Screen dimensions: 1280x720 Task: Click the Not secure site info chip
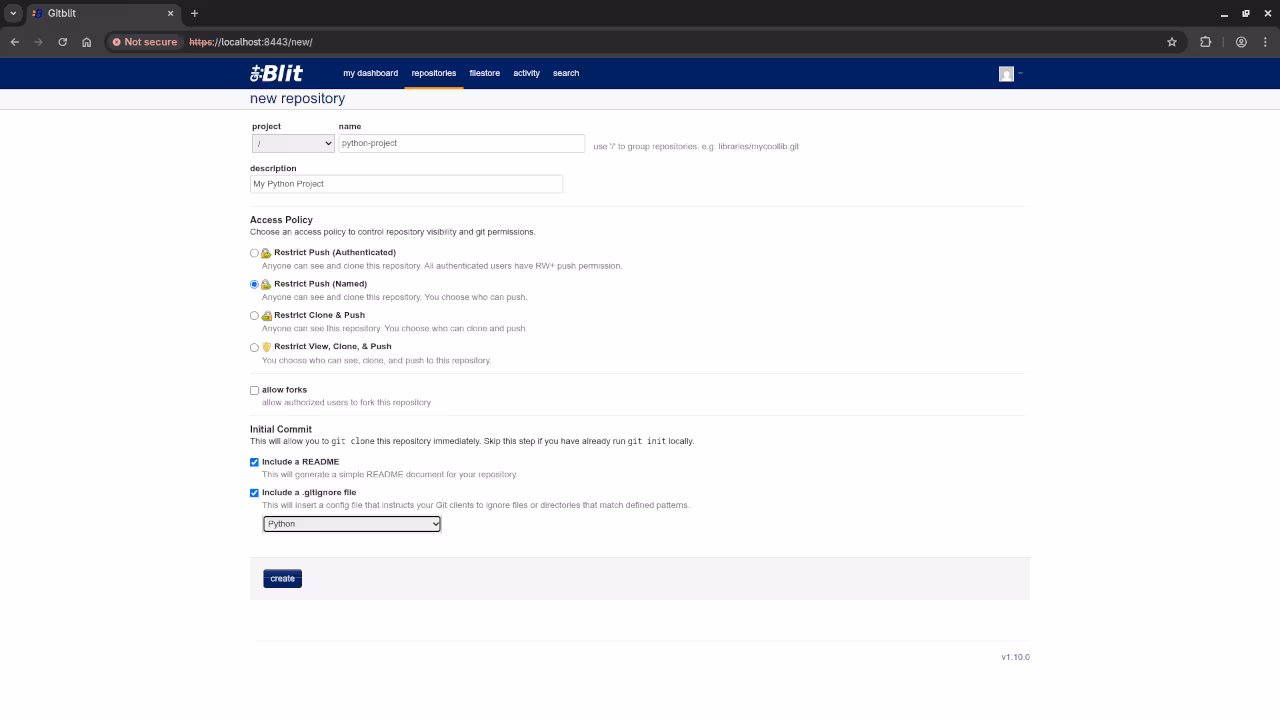(x=145, y=42)
